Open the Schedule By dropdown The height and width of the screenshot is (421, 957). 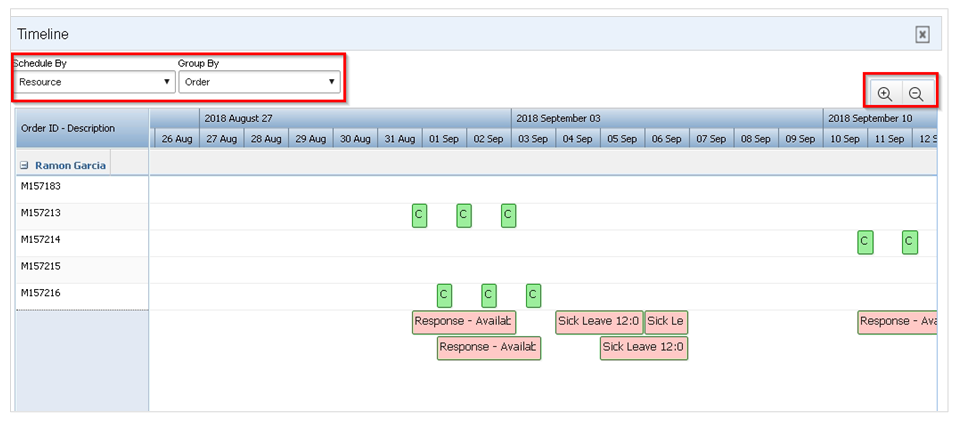pyautogui.click(x=94, y=82)
